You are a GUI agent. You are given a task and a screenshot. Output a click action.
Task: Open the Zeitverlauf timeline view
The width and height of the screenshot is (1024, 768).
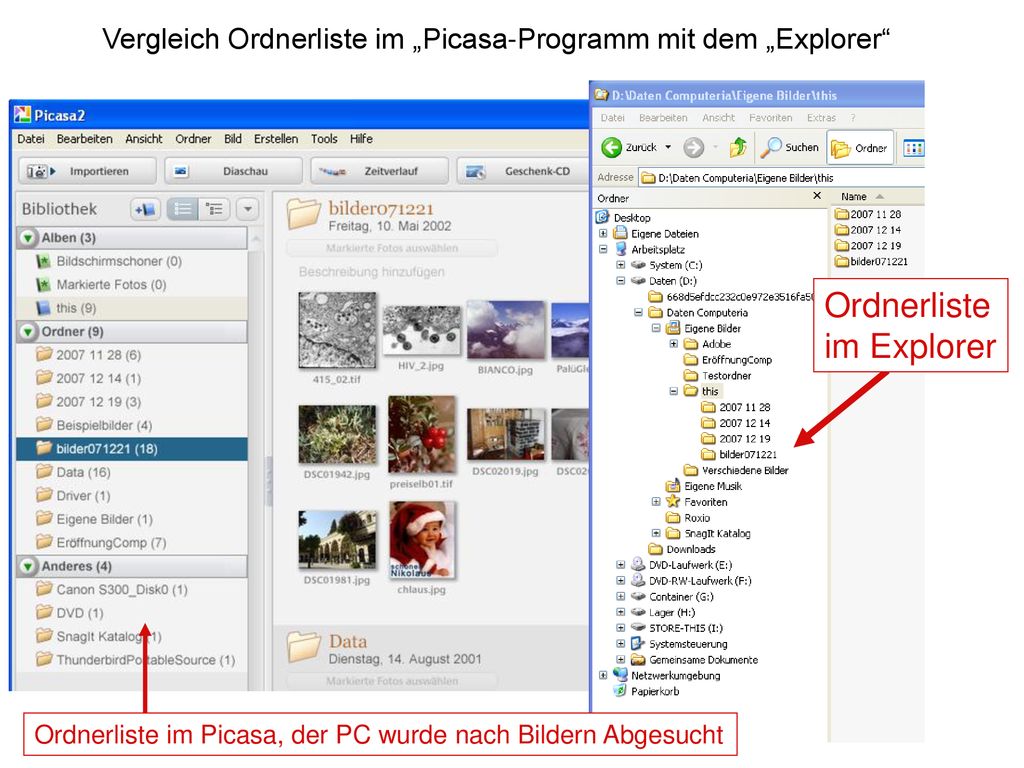point(379,171)
